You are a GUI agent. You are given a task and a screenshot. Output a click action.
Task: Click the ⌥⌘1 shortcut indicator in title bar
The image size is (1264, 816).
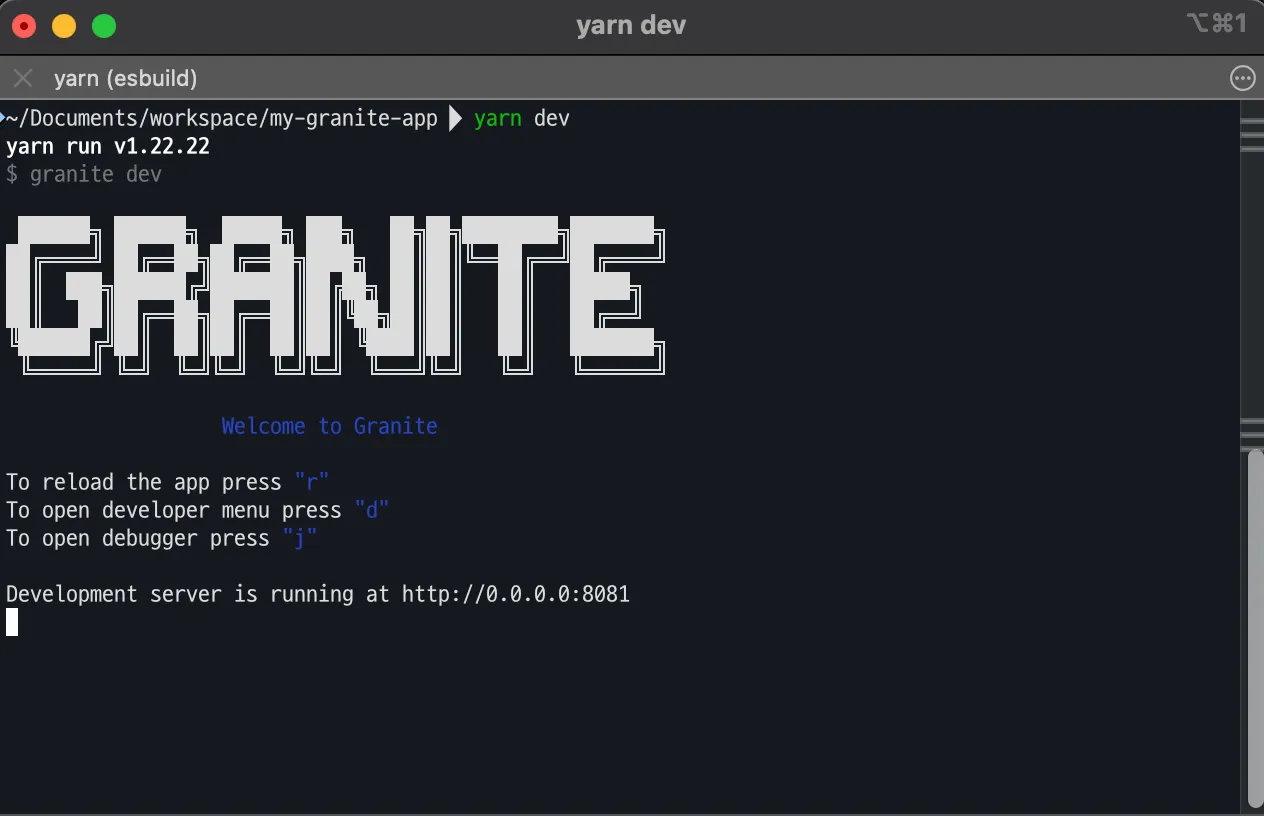[1216, 24]
